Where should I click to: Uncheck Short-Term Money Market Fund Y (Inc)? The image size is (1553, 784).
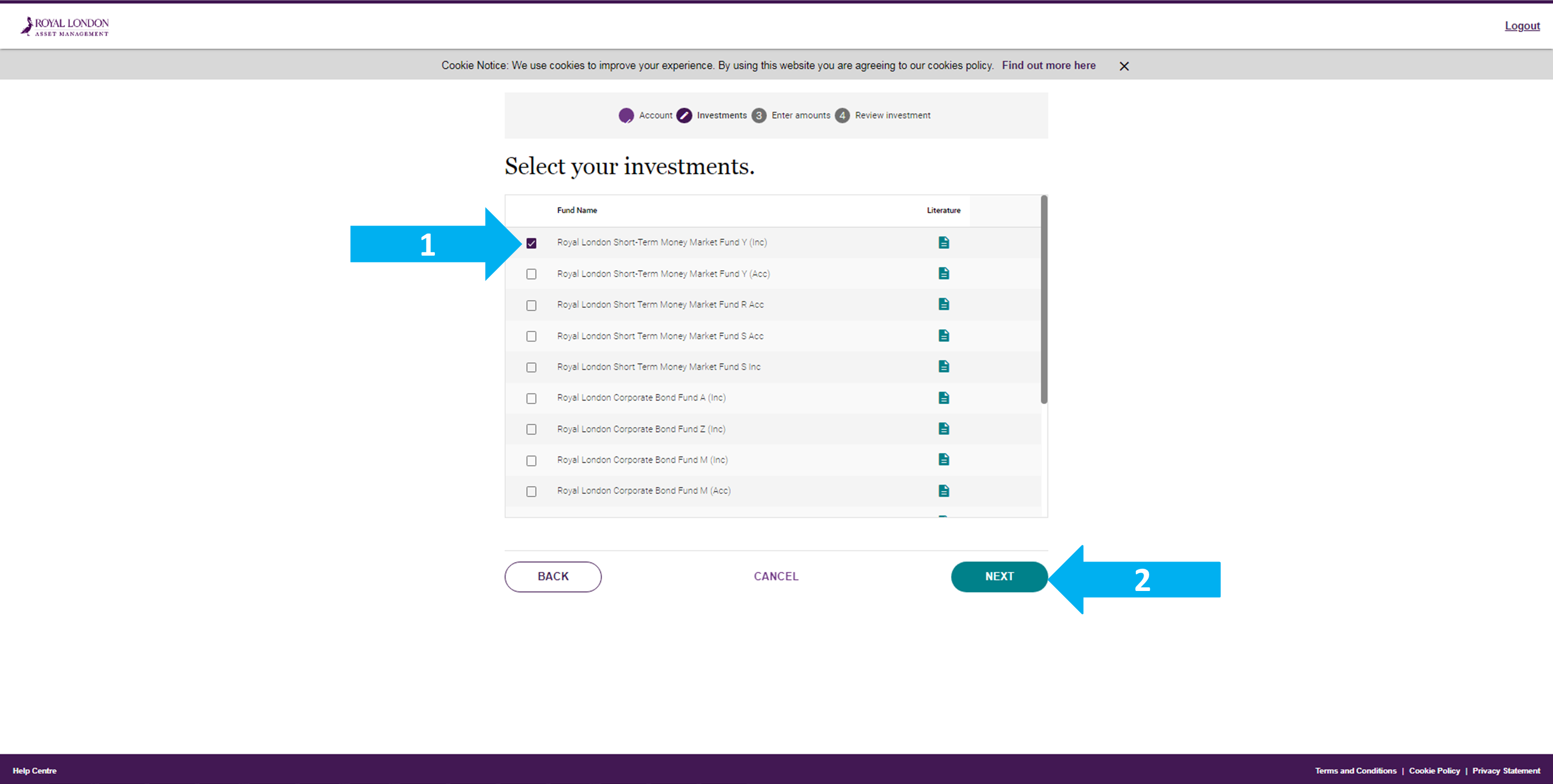(x=531, y=243)
